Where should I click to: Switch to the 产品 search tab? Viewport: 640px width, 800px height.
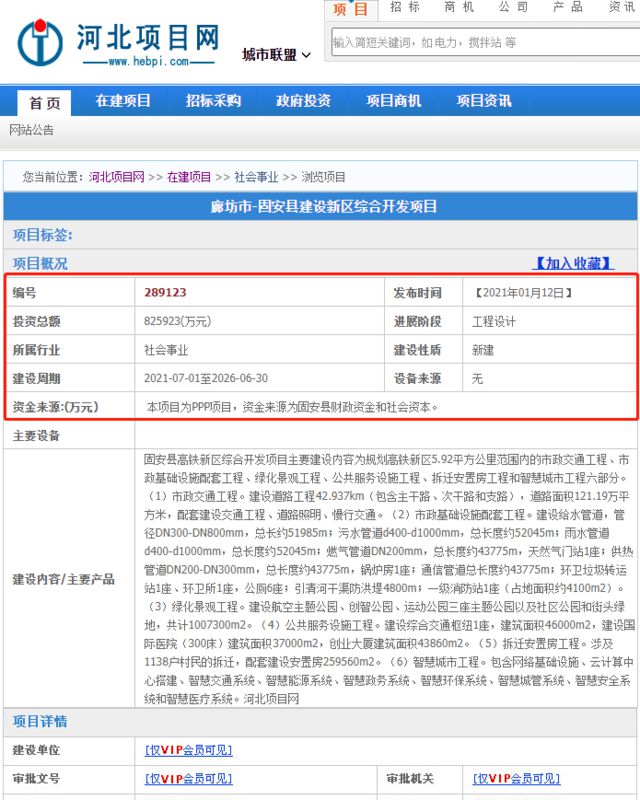(x=567, y=7)
